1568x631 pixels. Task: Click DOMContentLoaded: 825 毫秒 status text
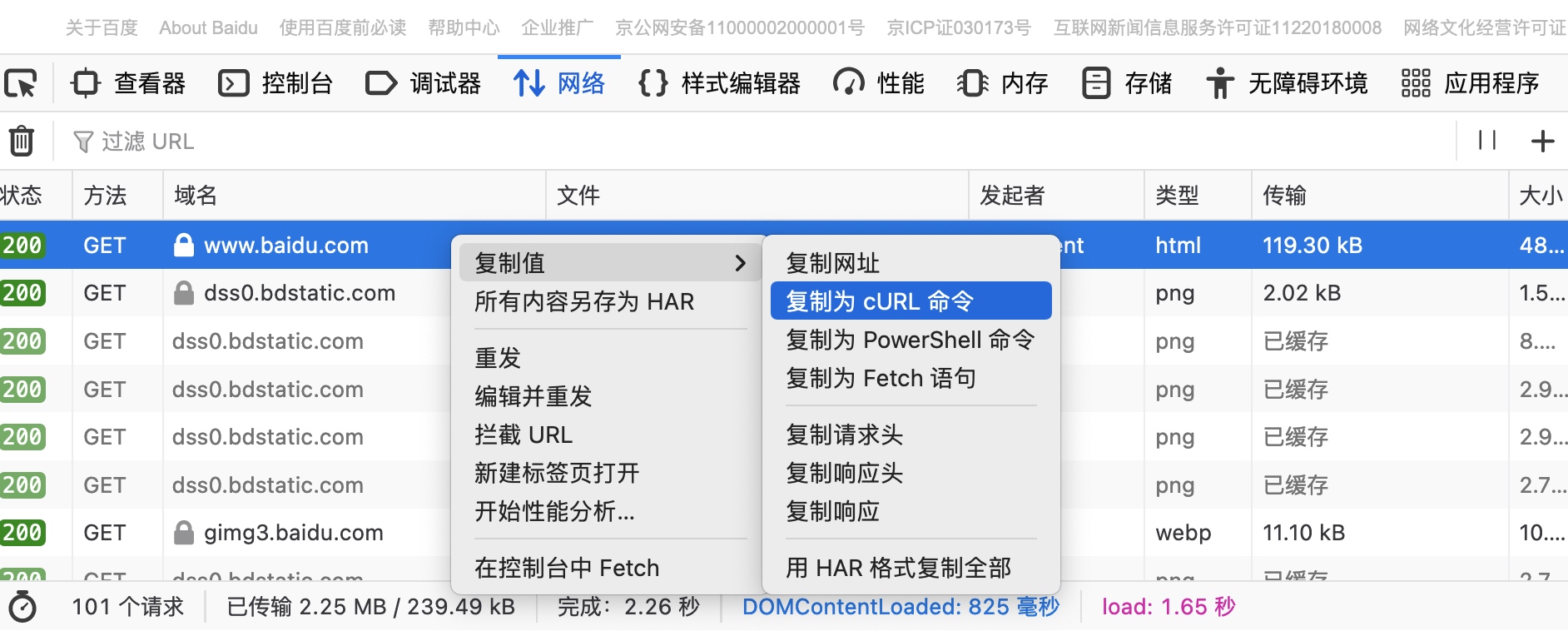pos(901,607)
